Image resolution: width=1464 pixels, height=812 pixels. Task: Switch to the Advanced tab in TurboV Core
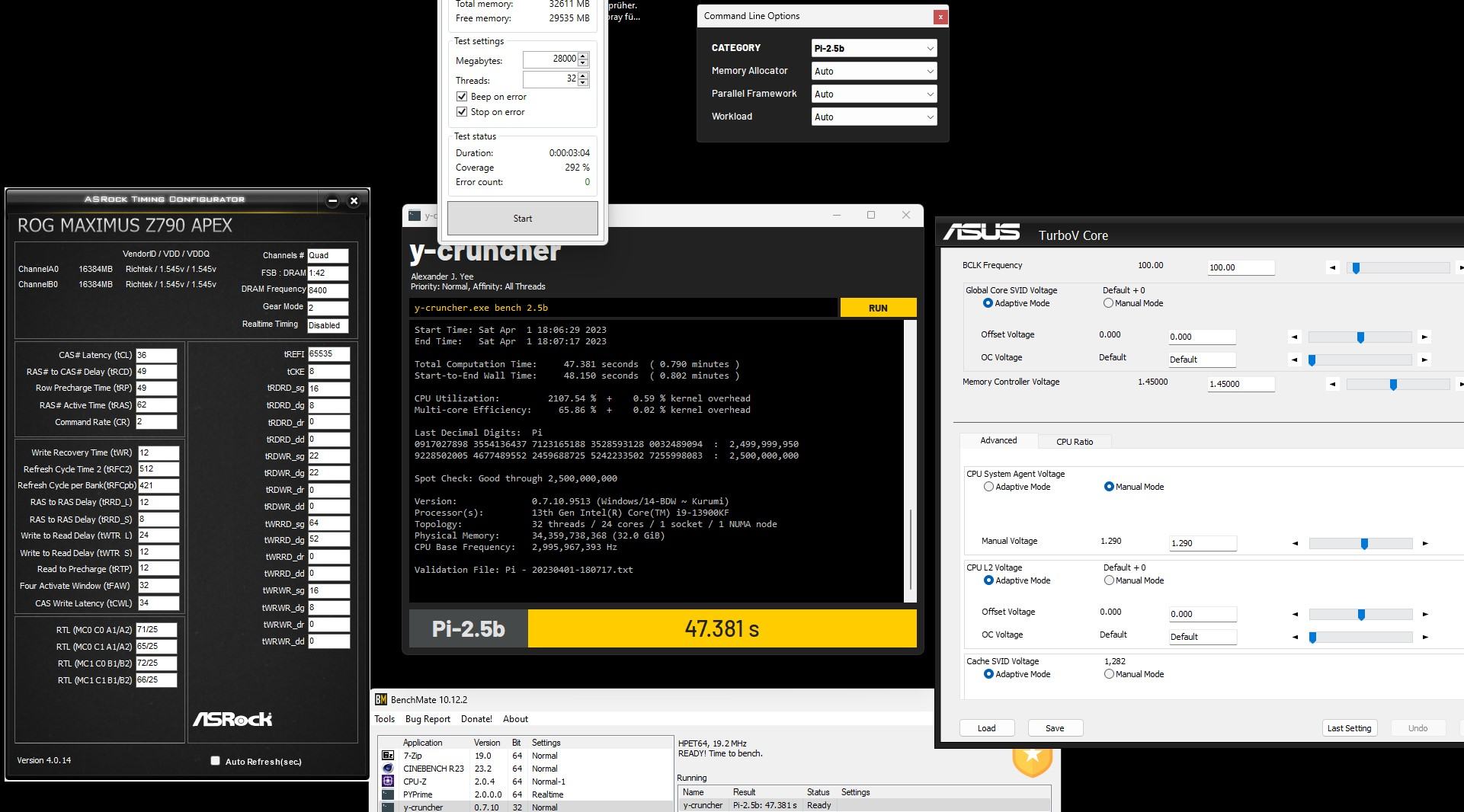[x=998, y=440]
